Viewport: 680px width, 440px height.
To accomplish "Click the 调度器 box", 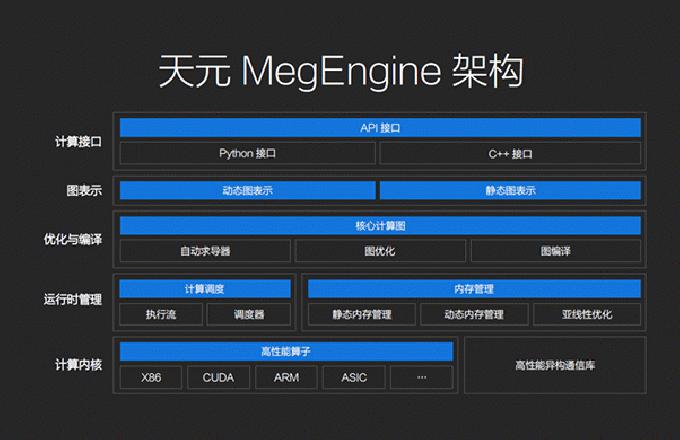I will coord(248,315).
